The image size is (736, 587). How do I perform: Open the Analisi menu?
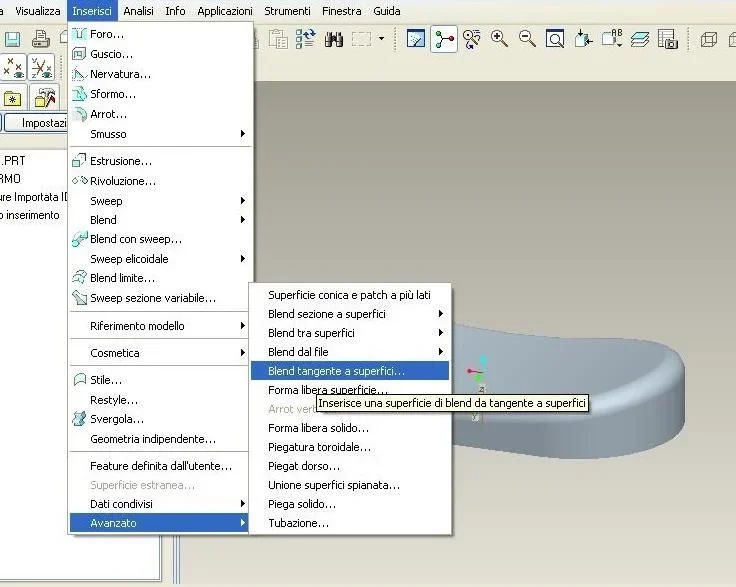tap(138, 11)
